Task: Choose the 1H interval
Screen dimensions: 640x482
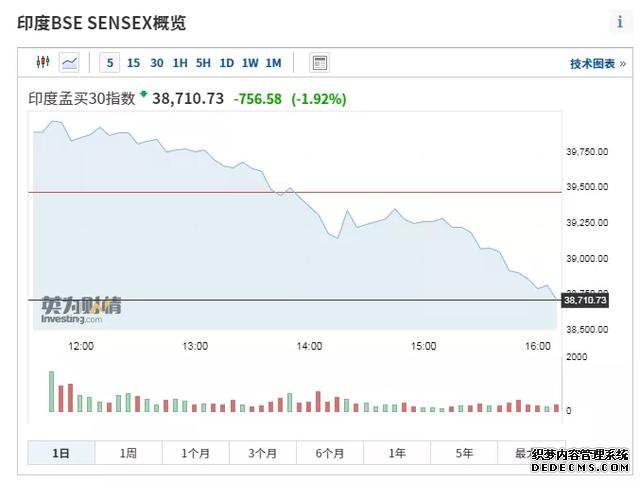Action: click(x=180, y=63)
